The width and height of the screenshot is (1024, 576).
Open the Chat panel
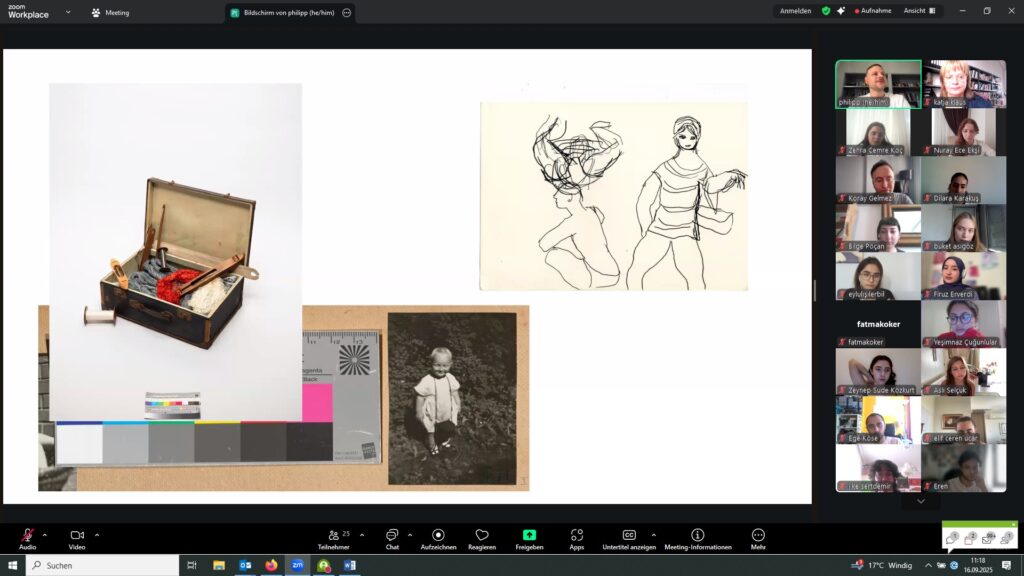[392, 536]
